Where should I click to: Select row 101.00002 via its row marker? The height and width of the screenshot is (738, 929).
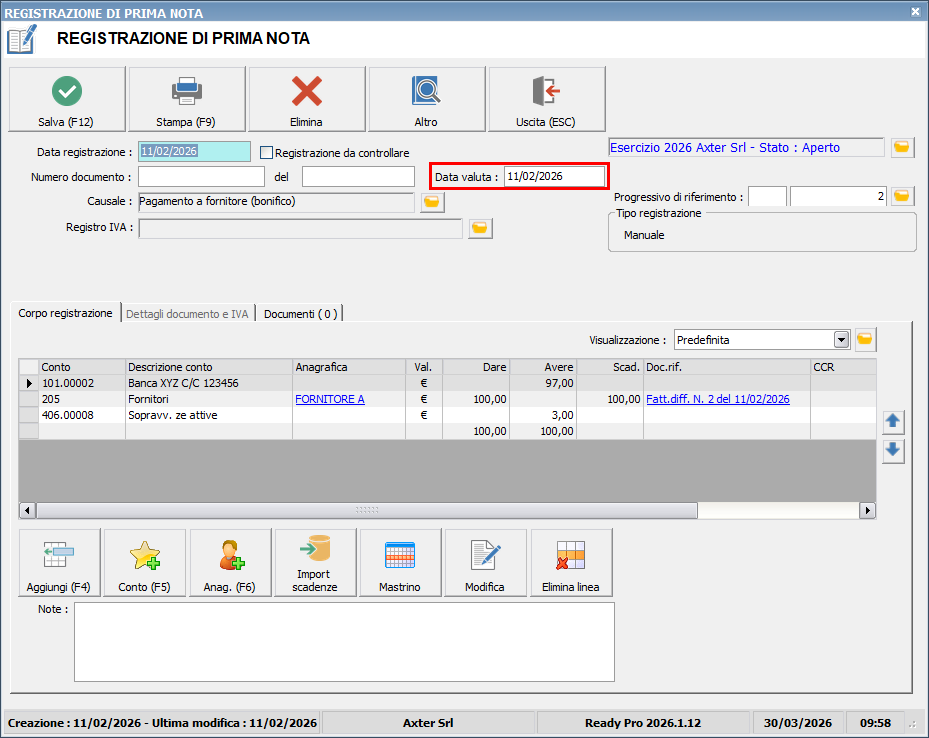tap(29, 383)
